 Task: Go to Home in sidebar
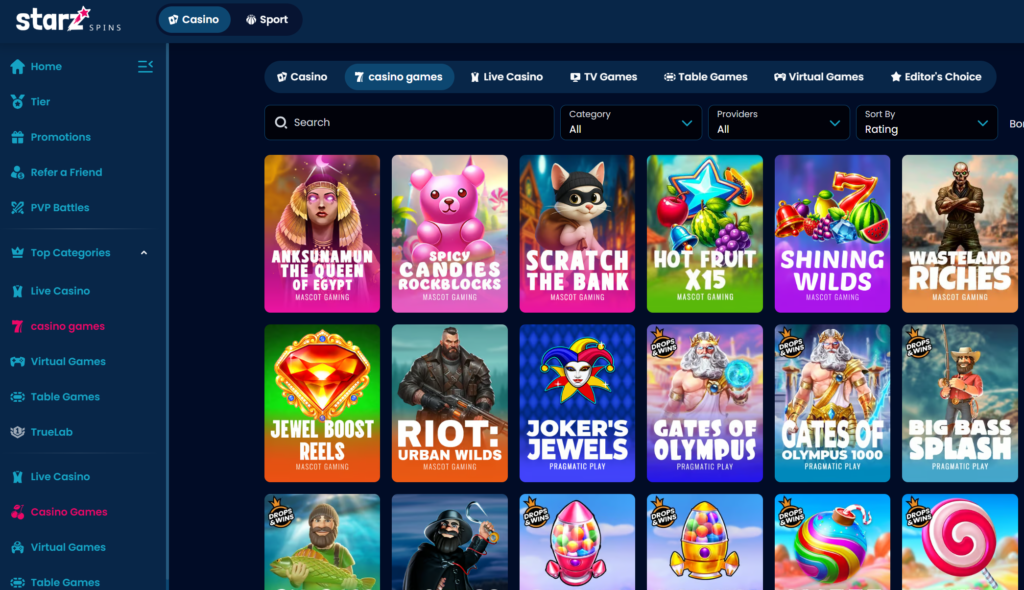tap(46, 67)
